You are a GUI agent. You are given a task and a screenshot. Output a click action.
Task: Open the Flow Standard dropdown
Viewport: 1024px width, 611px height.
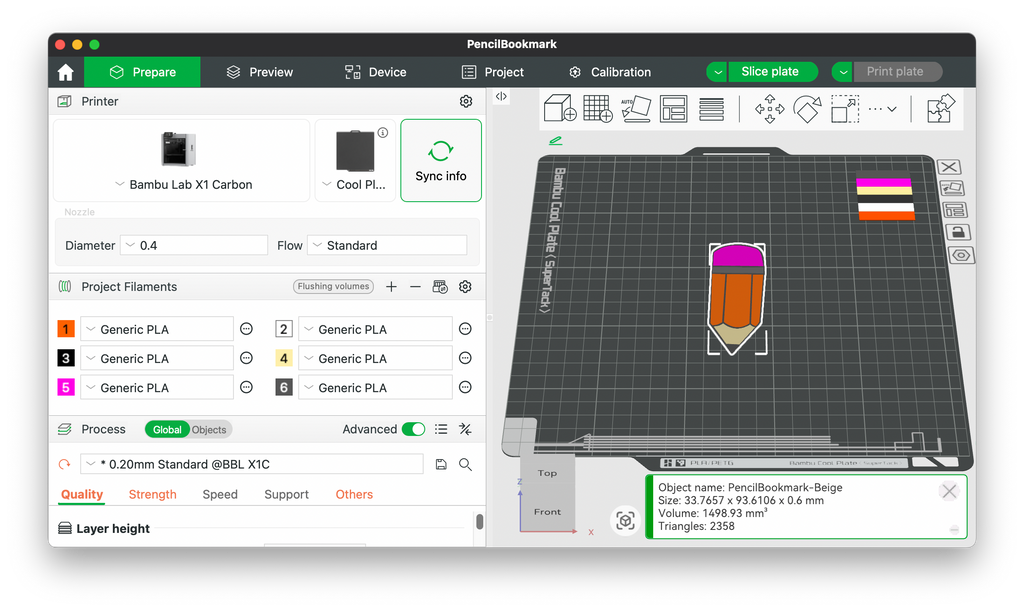(387, 245)
